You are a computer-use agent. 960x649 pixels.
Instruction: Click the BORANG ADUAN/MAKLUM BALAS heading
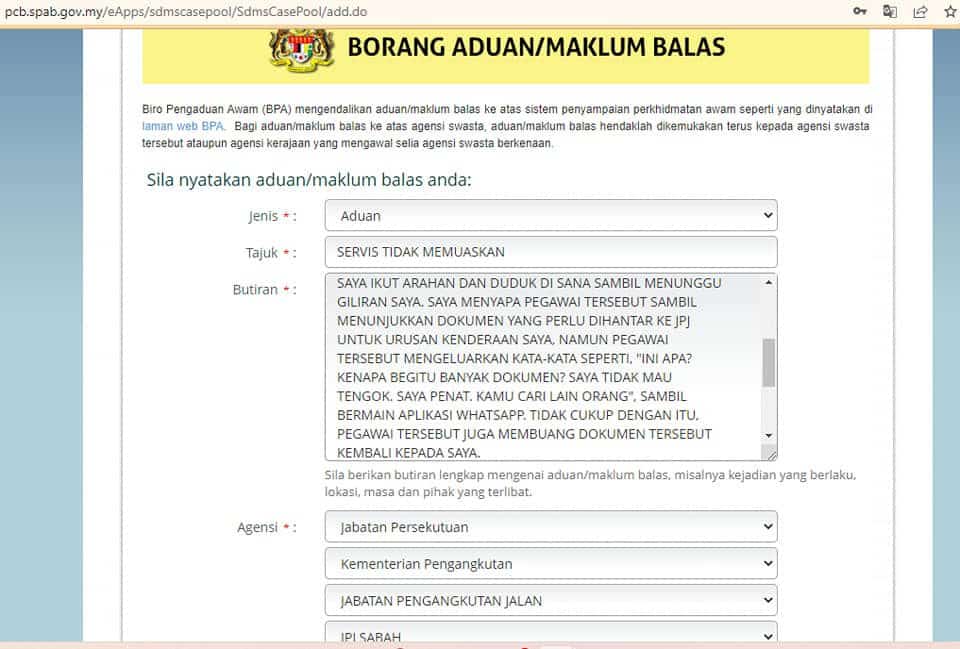(536, 47)
